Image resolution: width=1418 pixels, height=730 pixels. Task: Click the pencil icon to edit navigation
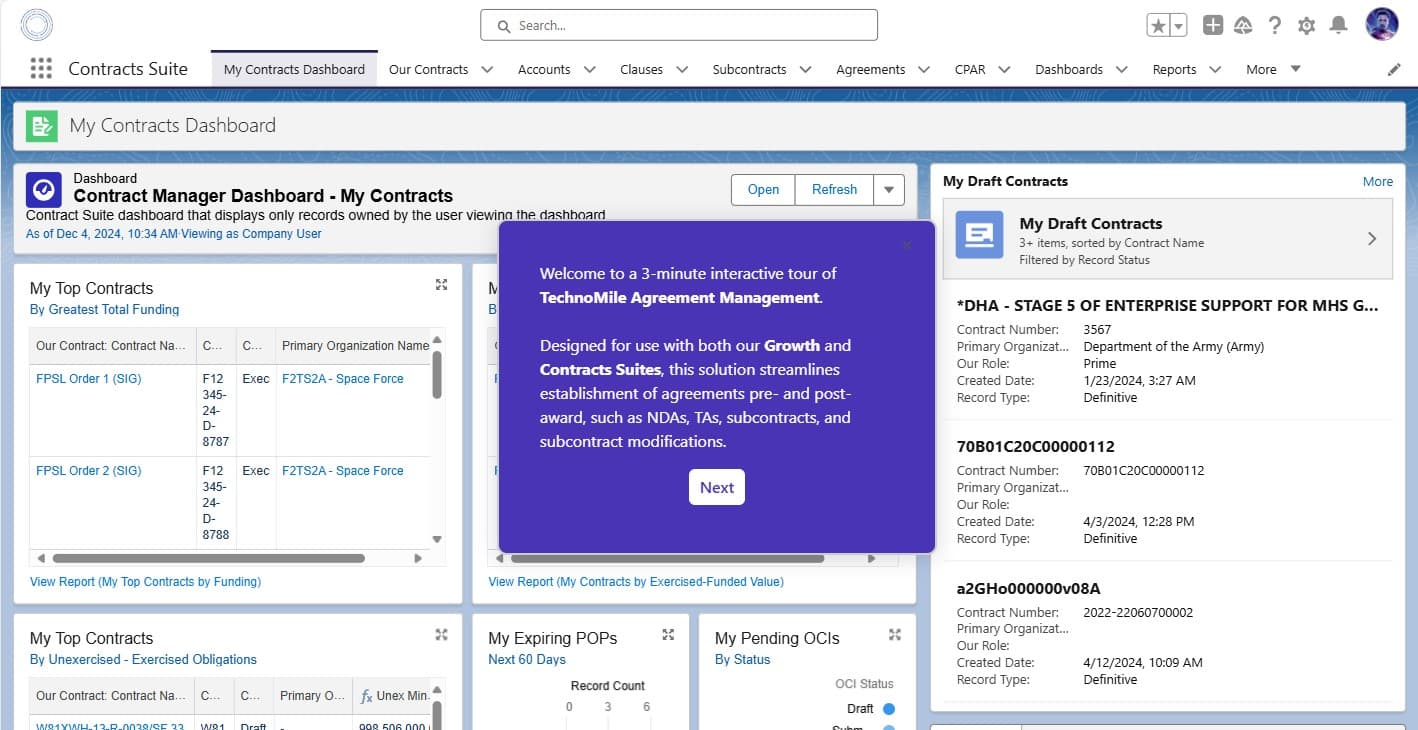pyautogui.click(x=1394, y=69)
